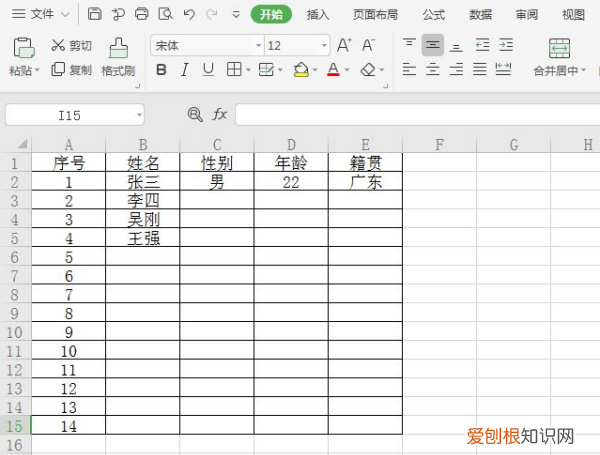Click the Cut (剪切) scissors

[58, 45]
